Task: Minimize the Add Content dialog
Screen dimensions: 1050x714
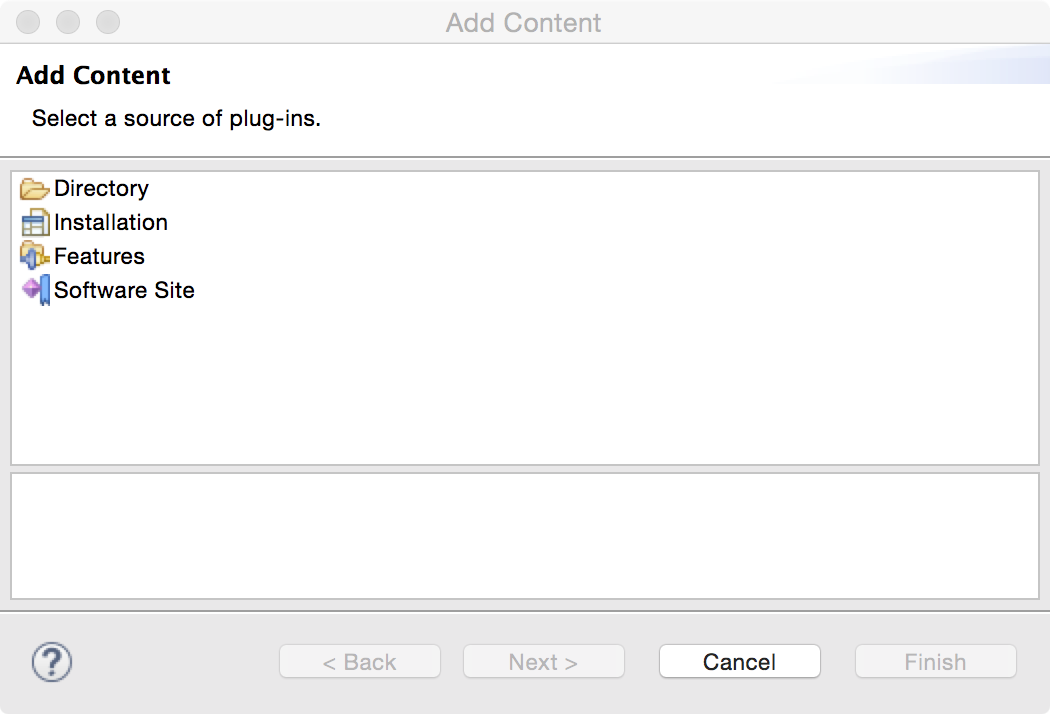Action: point(68,22)
